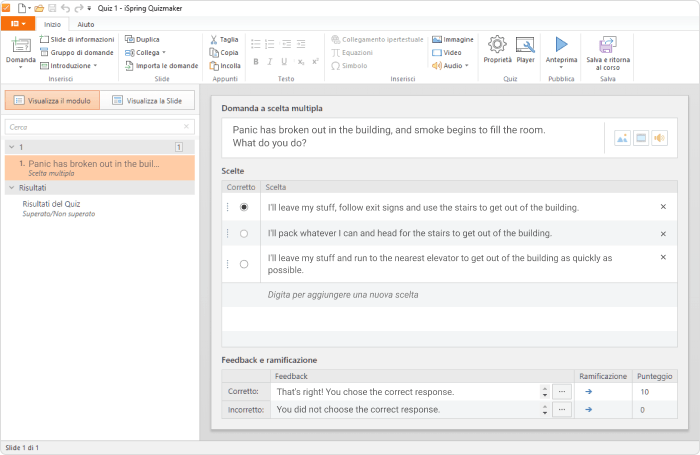Apply superscript formatting
Viewport: 700px width, 455px height.
click(315, 62)
